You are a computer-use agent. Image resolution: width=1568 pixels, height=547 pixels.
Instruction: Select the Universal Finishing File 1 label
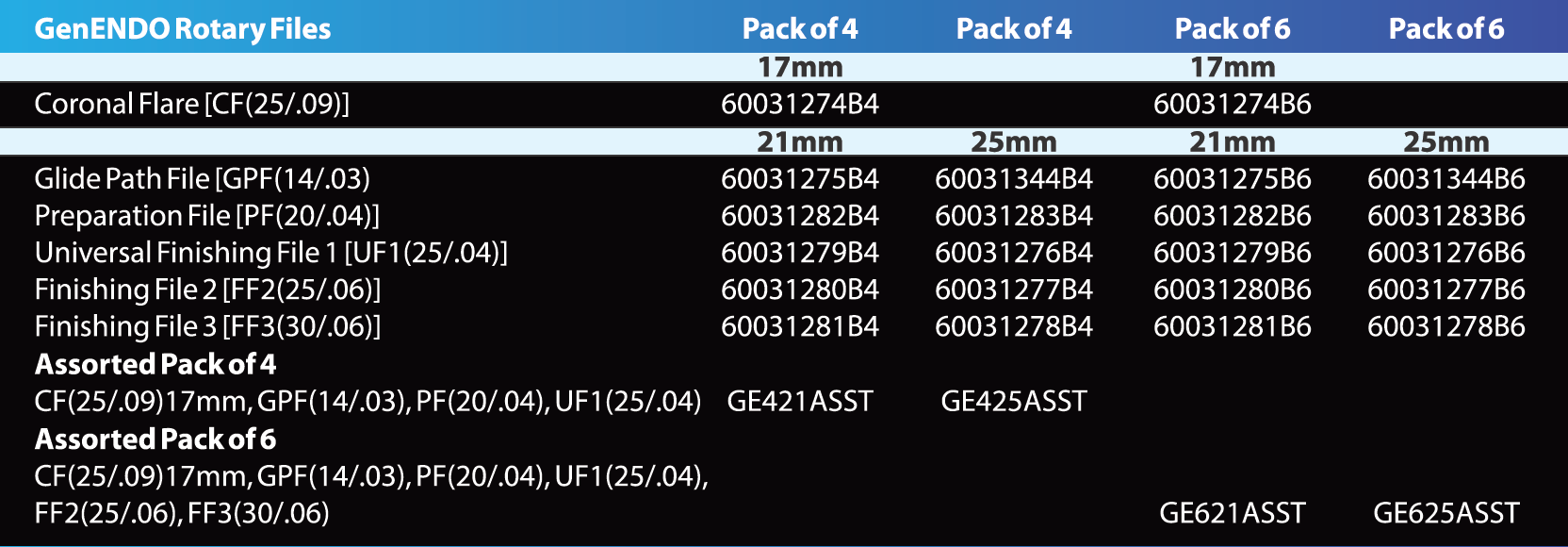tap(270, 253)
